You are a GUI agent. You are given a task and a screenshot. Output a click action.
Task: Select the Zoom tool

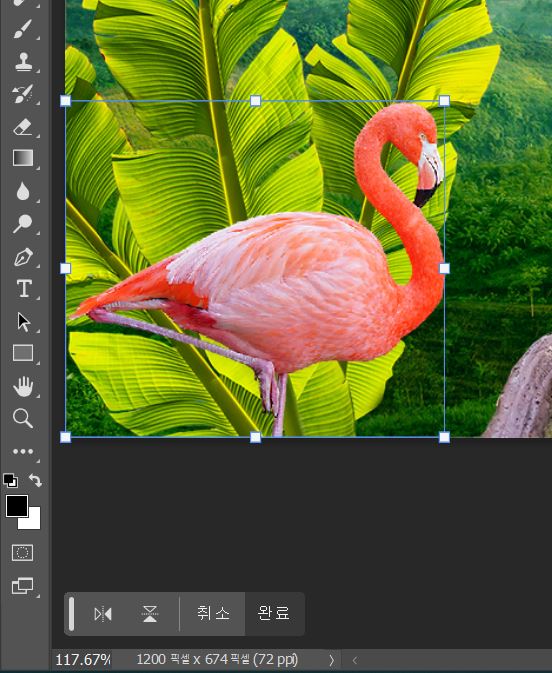tap(23, 418)
